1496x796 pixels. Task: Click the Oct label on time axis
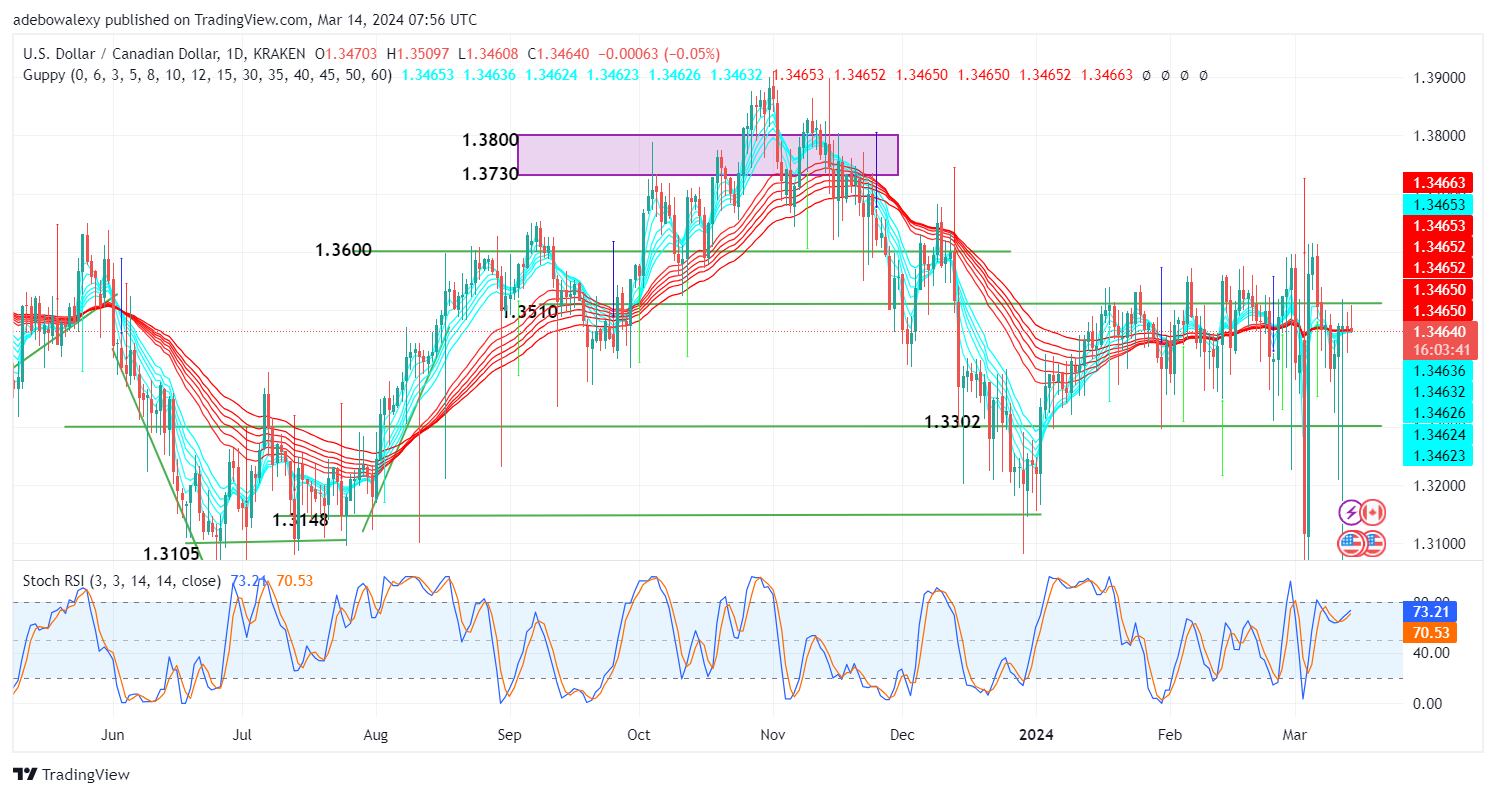[639, 734]
